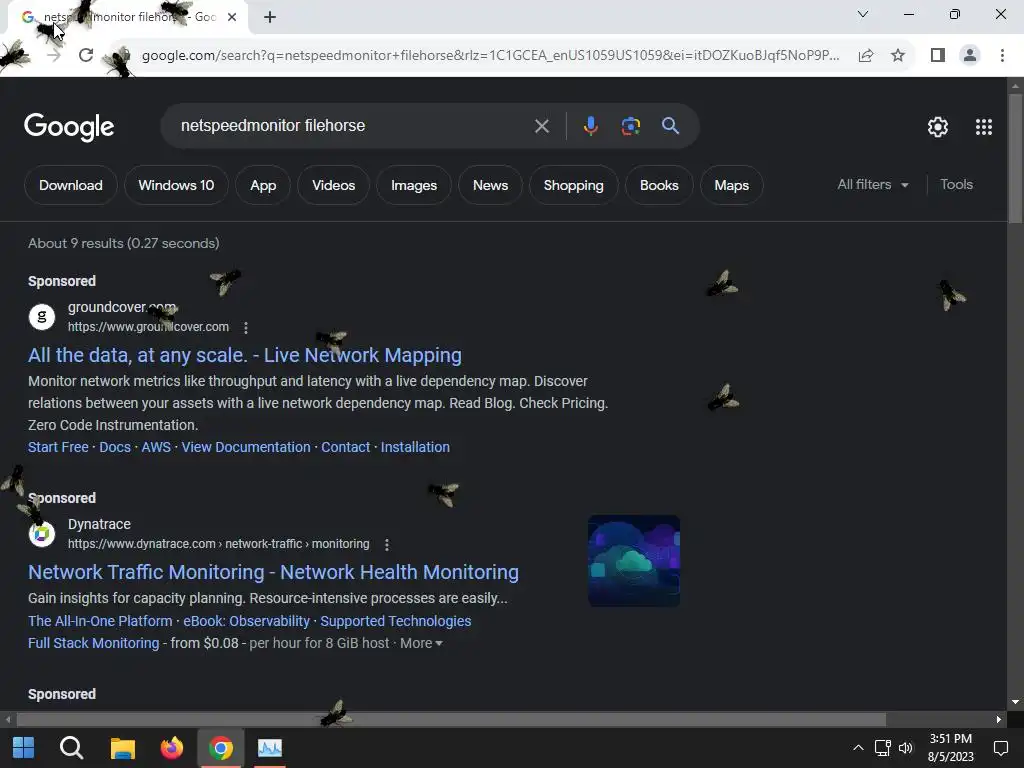Close the netspeedmonitor filehorse tab

(232, 17)
